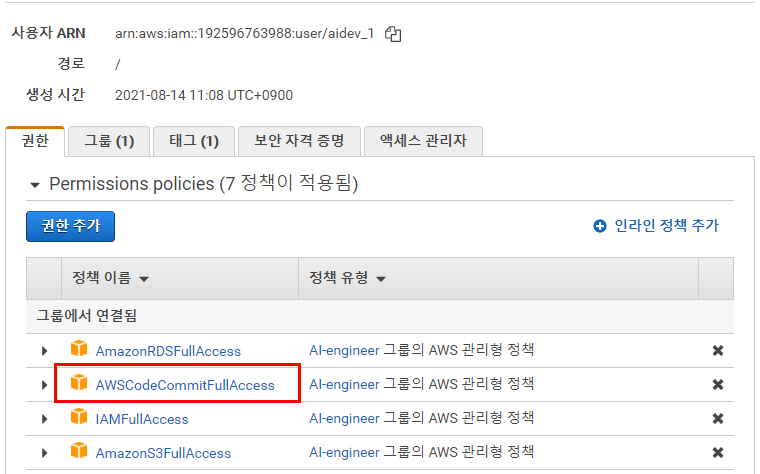
Task: Open the AmazonS3FullAccess policy link
Action: [163, 453]
